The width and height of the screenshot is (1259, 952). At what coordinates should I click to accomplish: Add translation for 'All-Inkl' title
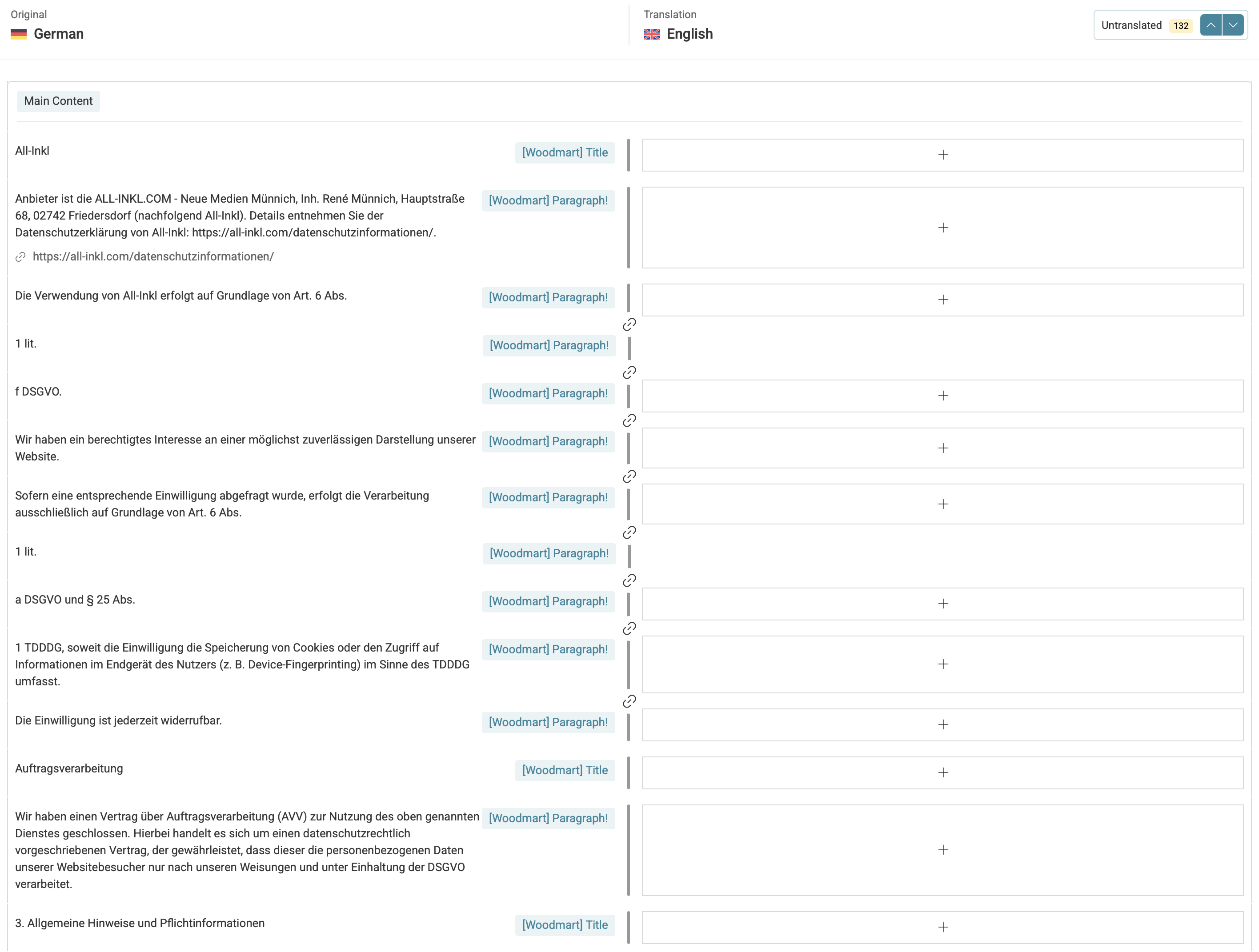[x=942, y=155]
